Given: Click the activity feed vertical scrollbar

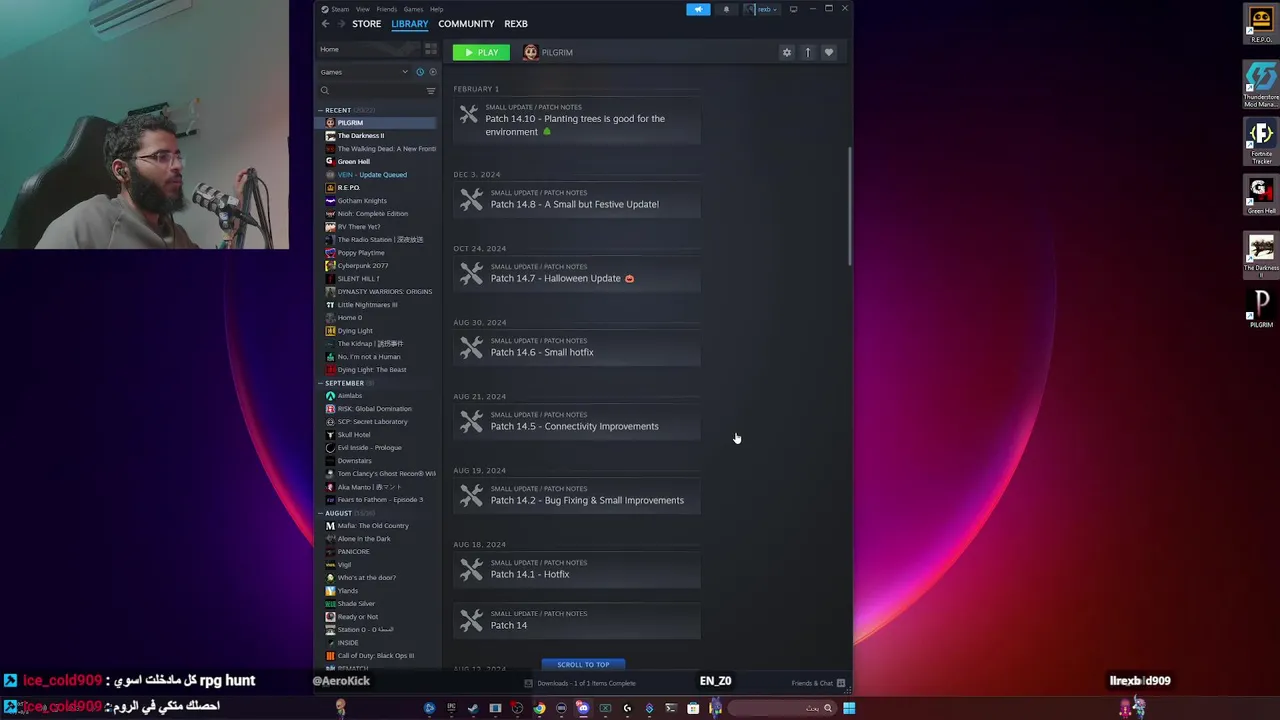Looking at the screenshot, I should 850,207.
